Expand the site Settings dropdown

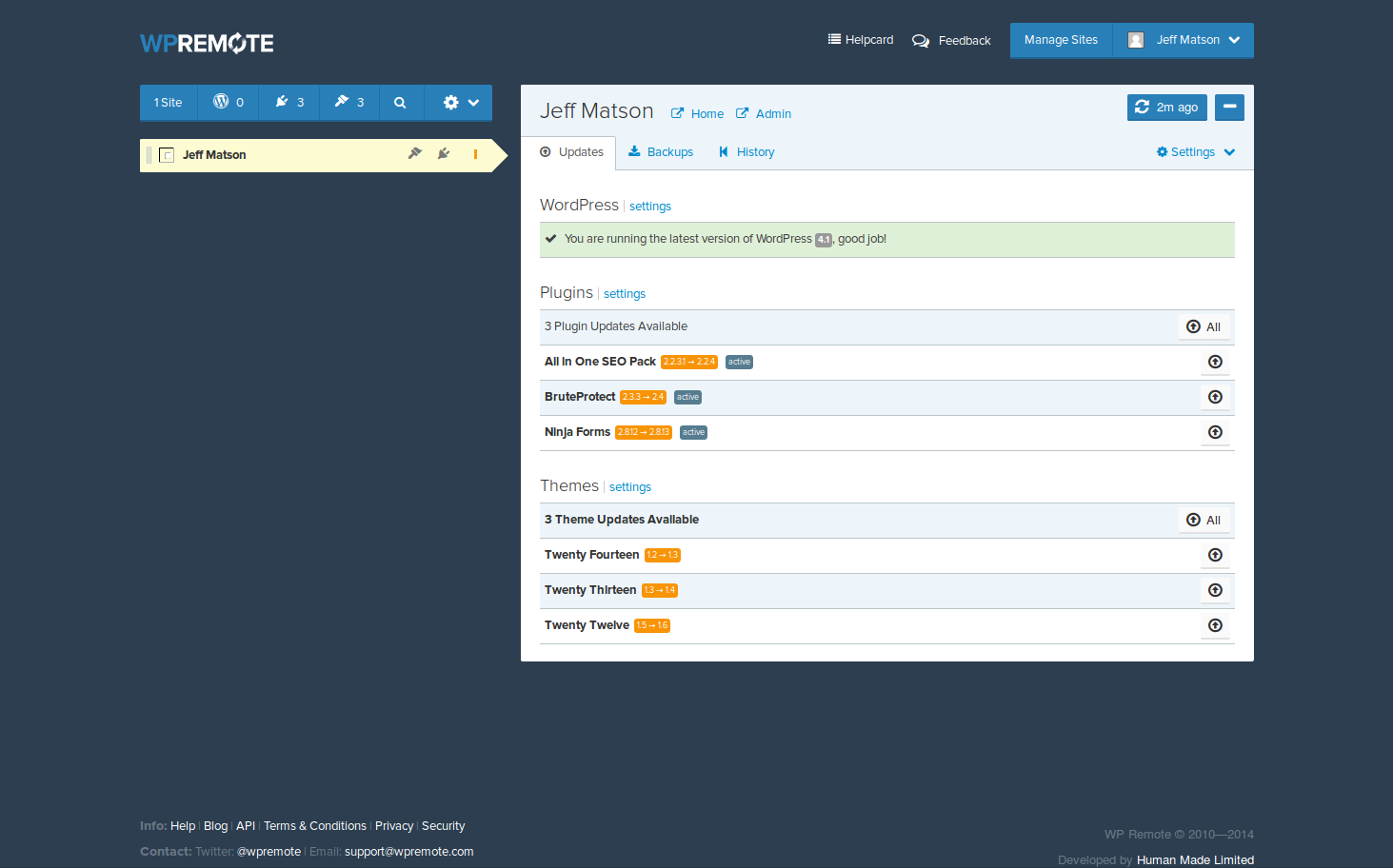click(x=1195, y=152)
